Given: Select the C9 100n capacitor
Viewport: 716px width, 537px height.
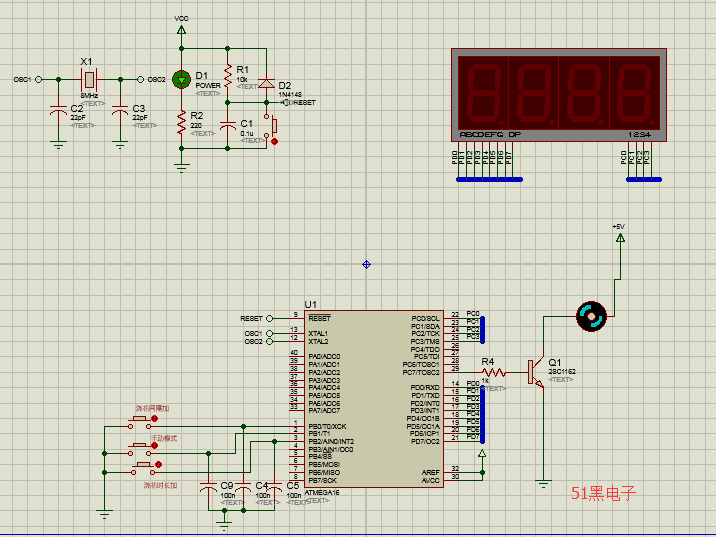Looking at the screenshot, I should [208, 490].
